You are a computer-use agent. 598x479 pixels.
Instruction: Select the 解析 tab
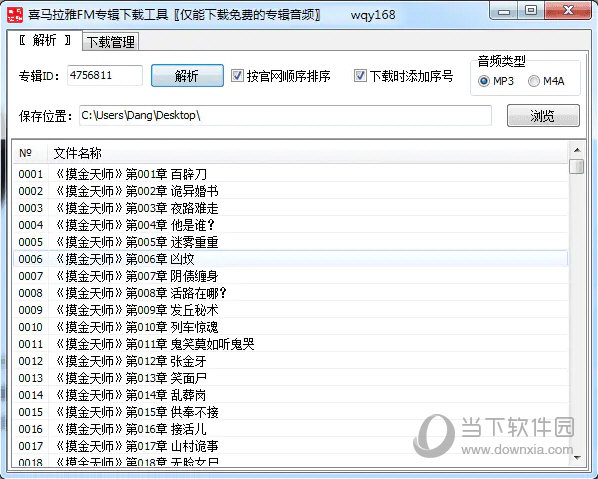[x=45, y=40]
